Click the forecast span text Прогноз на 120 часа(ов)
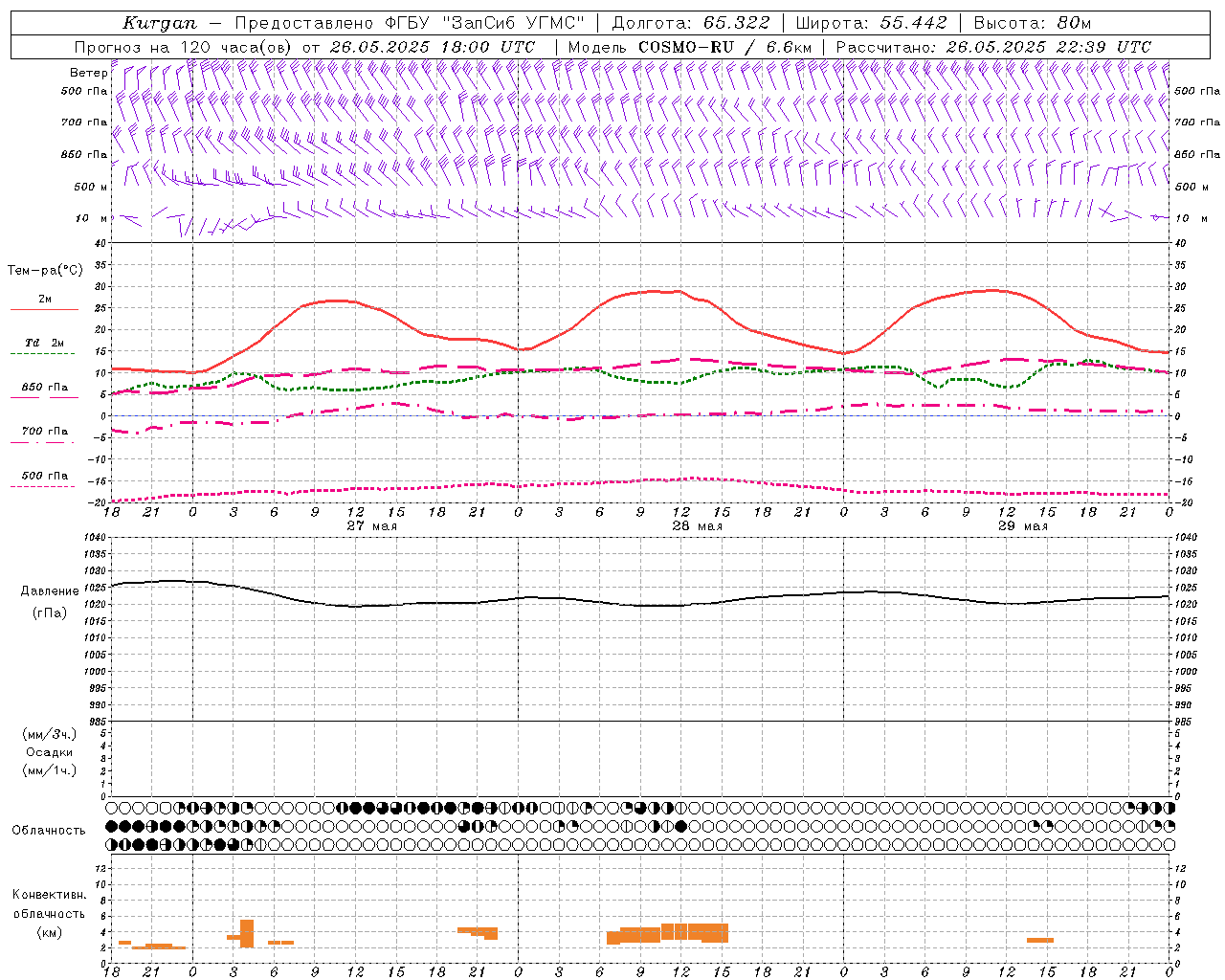Image resolution: width=1225 pixels, height=980 pixels. click(185, 47)
